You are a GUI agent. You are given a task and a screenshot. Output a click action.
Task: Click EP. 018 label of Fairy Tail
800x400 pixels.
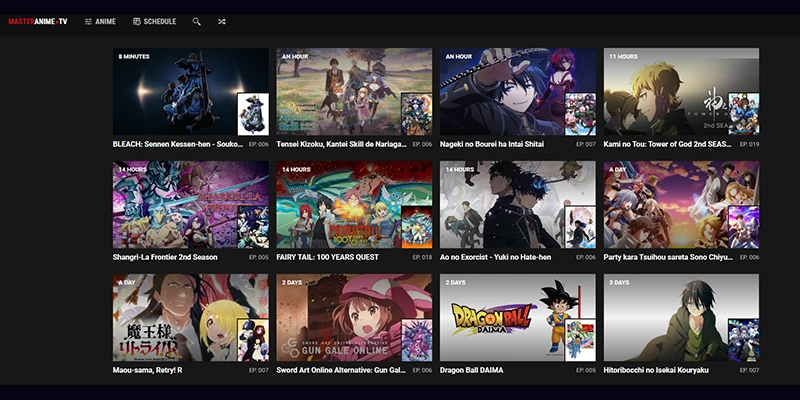422,257
